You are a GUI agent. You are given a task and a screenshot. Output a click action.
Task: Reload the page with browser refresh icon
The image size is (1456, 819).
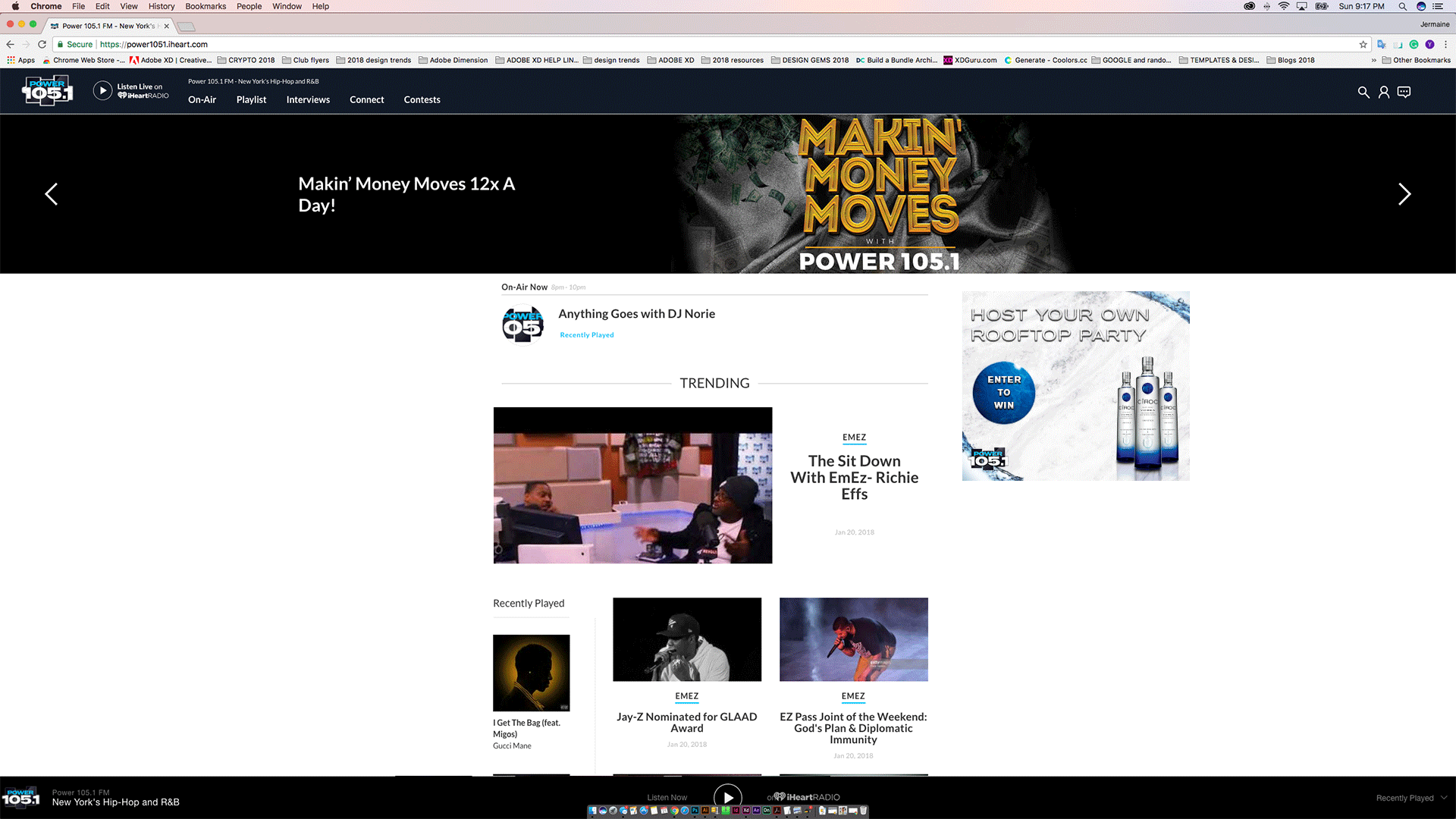click(x=42, y=44)
